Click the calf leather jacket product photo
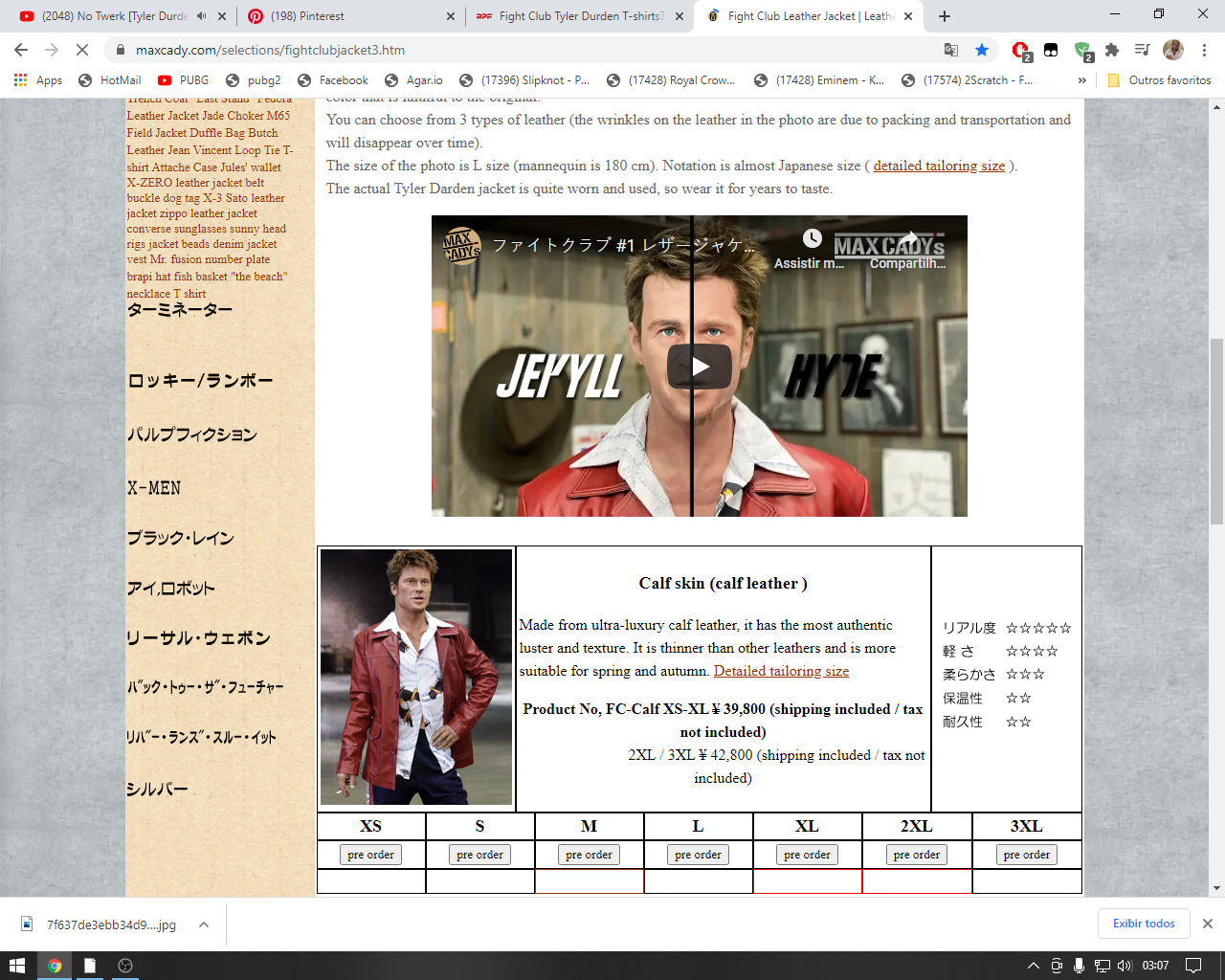1225x980 pixels. point(416,677)
